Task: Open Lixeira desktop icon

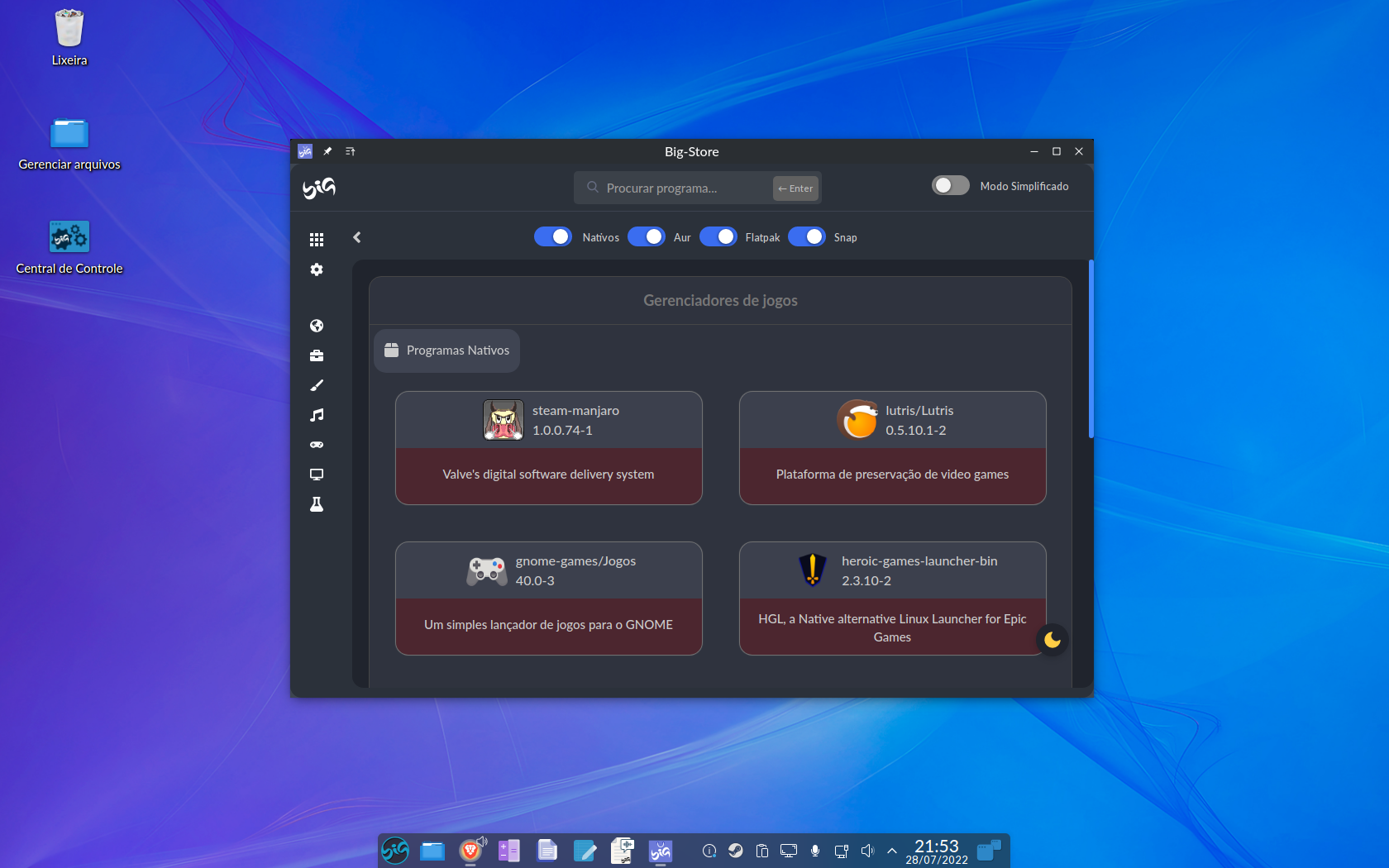Action: (69, 38)
